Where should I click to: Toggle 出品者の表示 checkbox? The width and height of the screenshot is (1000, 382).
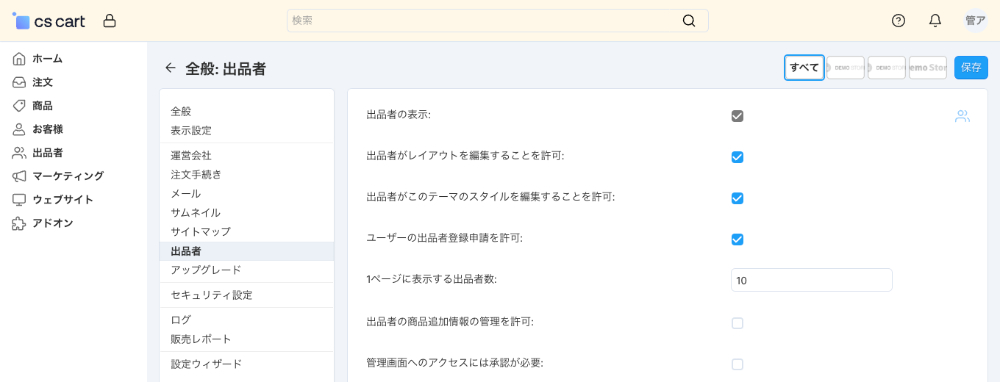(x=737, y=116)
